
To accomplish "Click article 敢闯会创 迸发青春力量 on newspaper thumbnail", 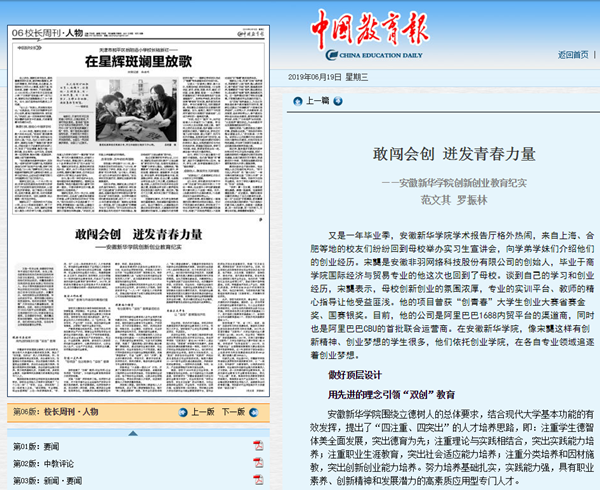I will pos(138,233).
